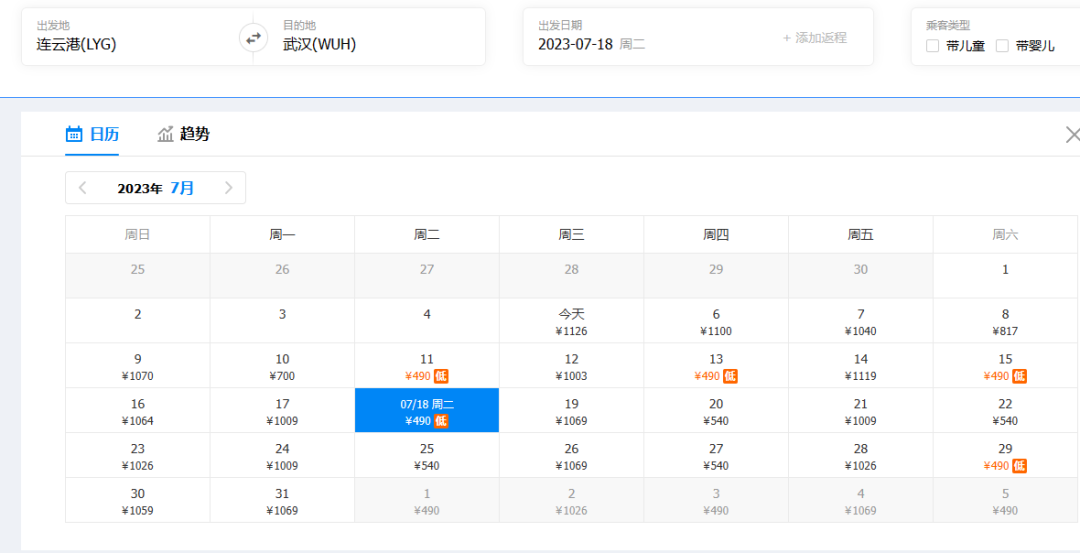Select July 16 priced ¥1064
The width and height of the screenshot is (1080, 553).
tap(138, 410)
